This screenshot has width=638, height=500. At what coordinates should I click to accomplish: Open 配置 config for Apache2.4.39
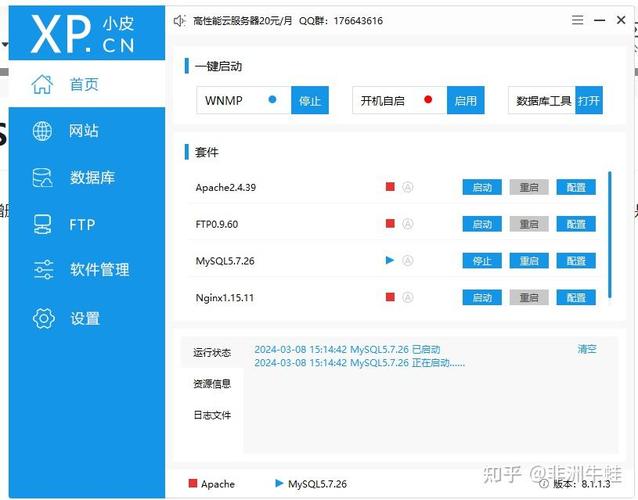point(576,187)
